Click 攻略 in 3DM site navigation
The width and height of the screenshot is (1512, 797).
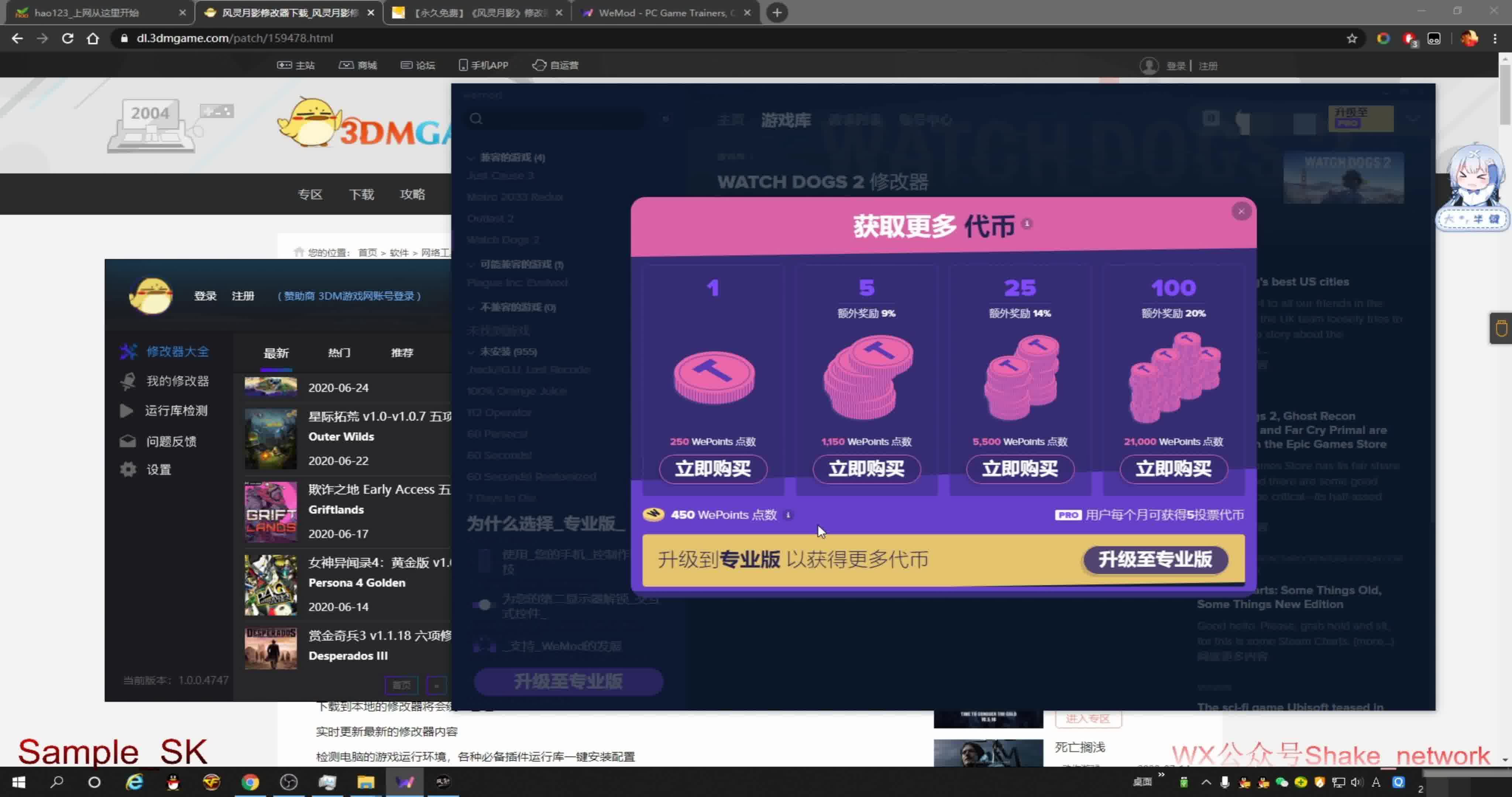pos(412,194)
